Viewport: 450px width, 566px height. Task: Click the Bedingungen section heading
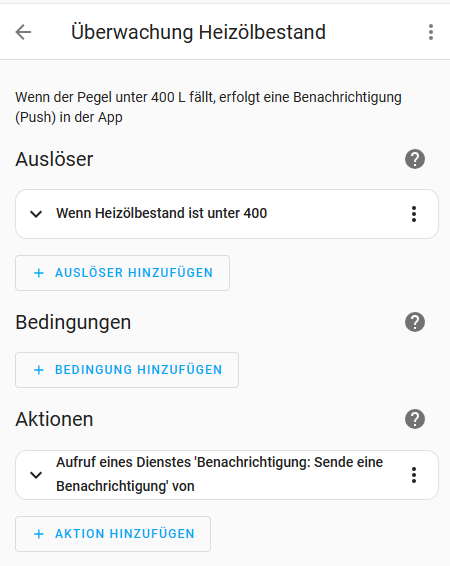73,322
